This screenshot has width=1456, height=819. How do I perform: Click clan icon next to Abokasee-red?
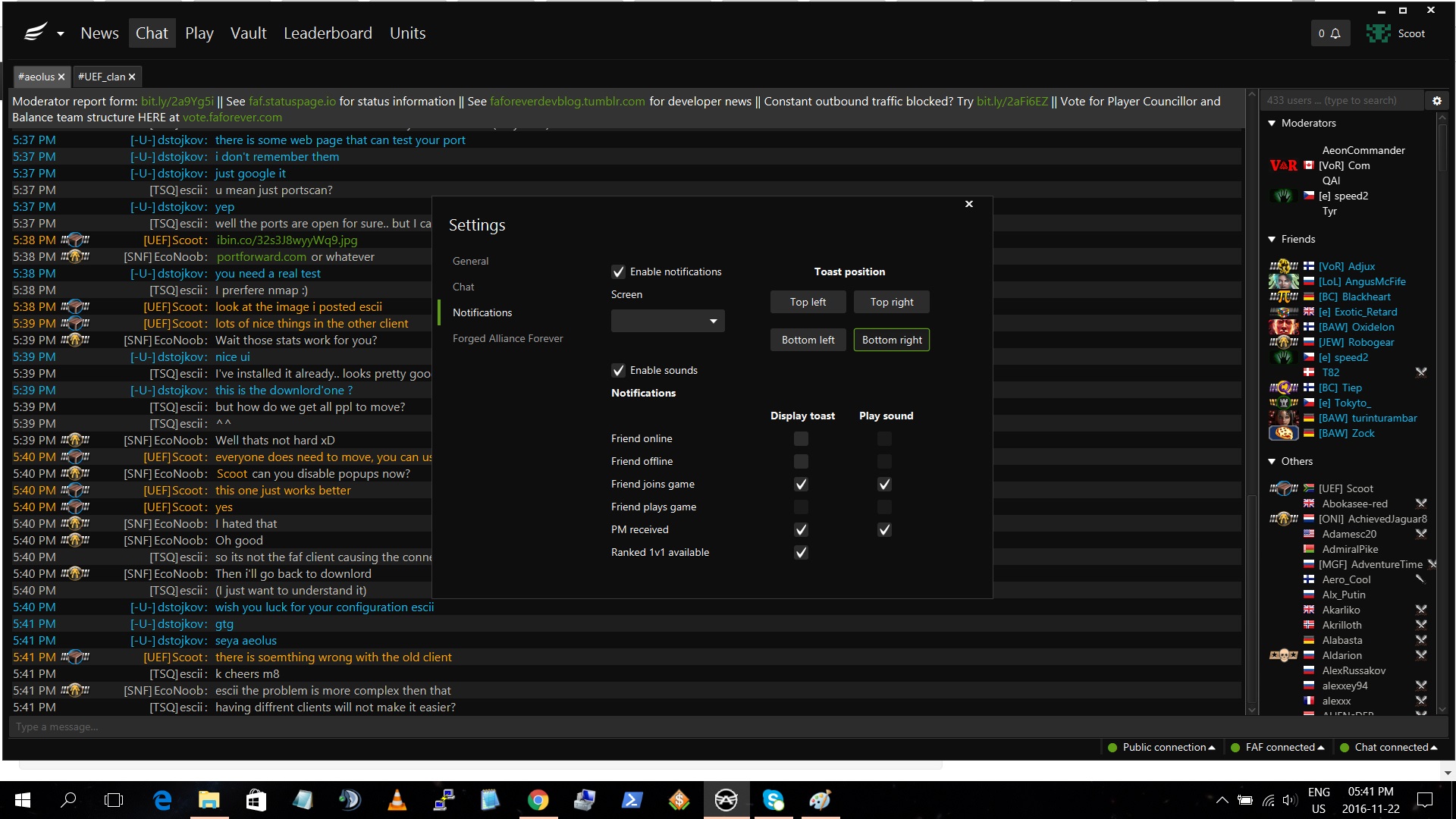click(x=1421, y=504)
